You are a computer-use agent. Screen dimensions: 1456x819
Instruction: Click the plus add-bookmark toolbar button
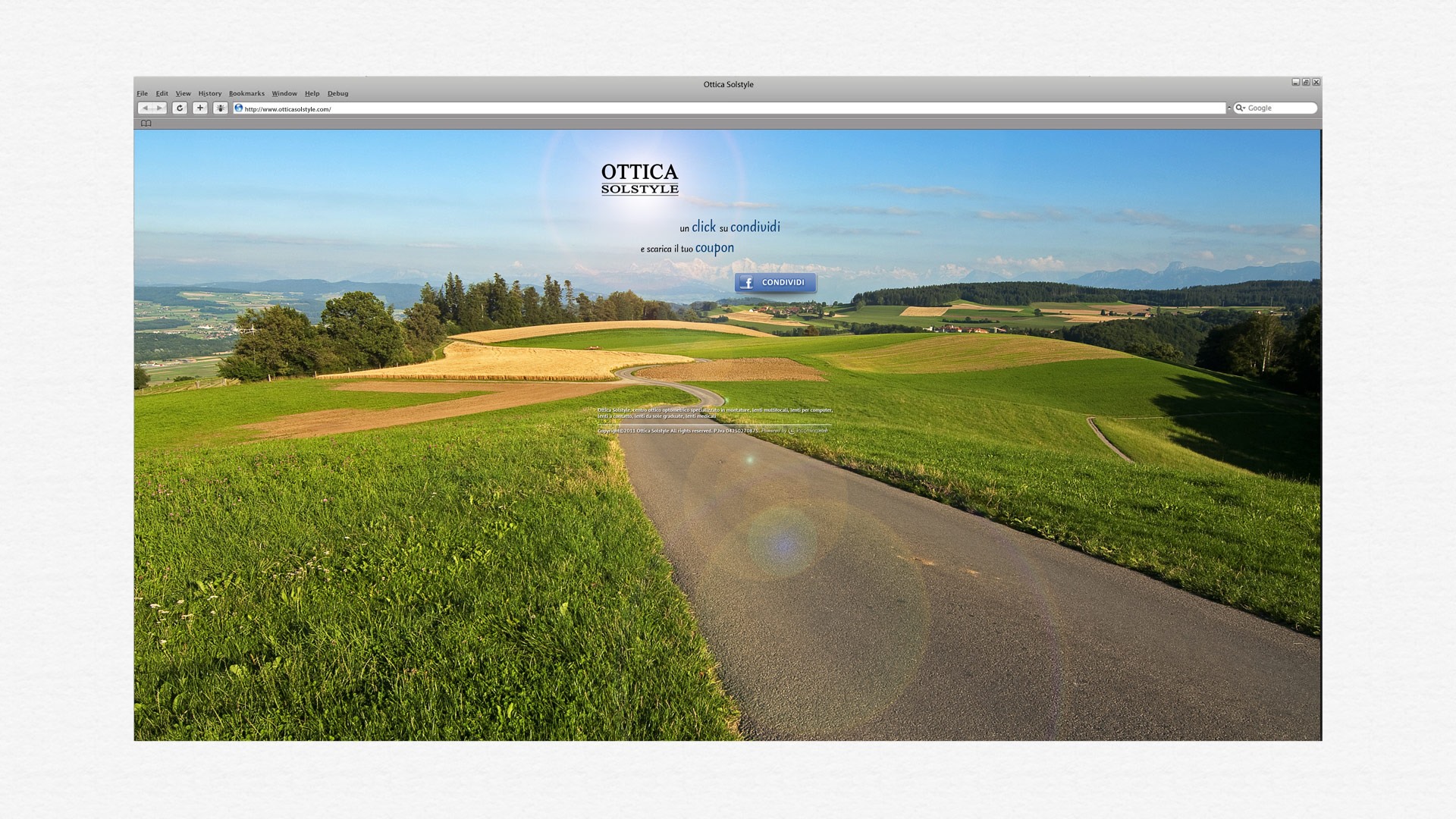pyautogui.click(x=200, y=108)
